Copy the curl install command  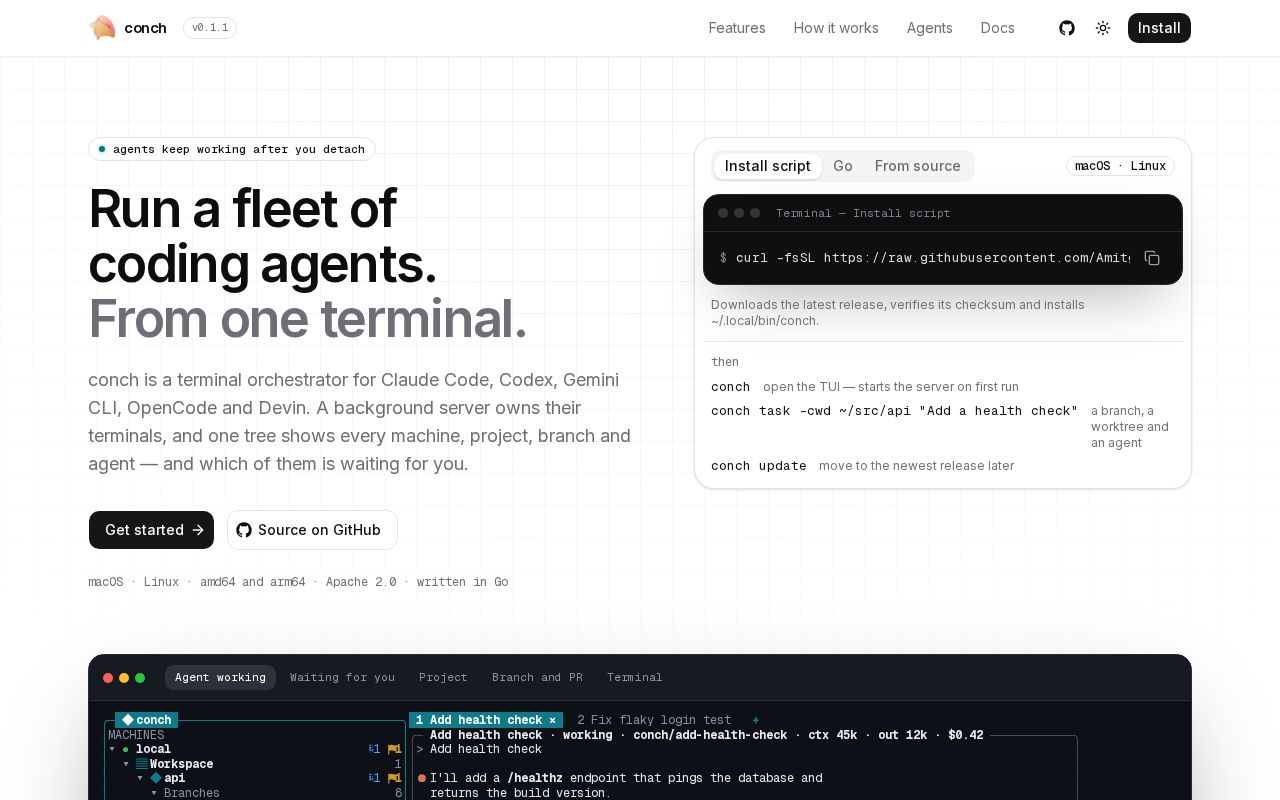coord(1152,258)
